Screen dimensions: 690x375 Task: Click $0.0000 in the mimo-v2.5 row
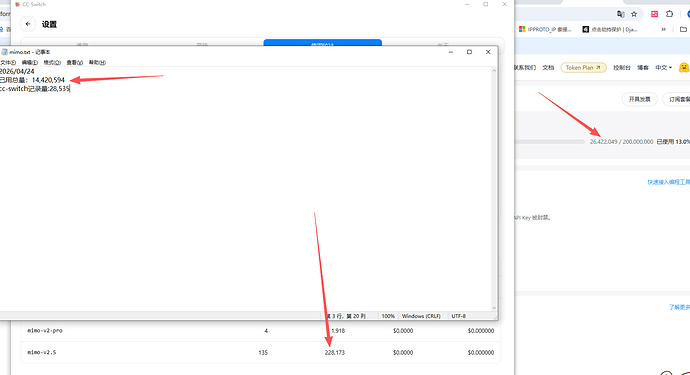(x=403, y=353)
